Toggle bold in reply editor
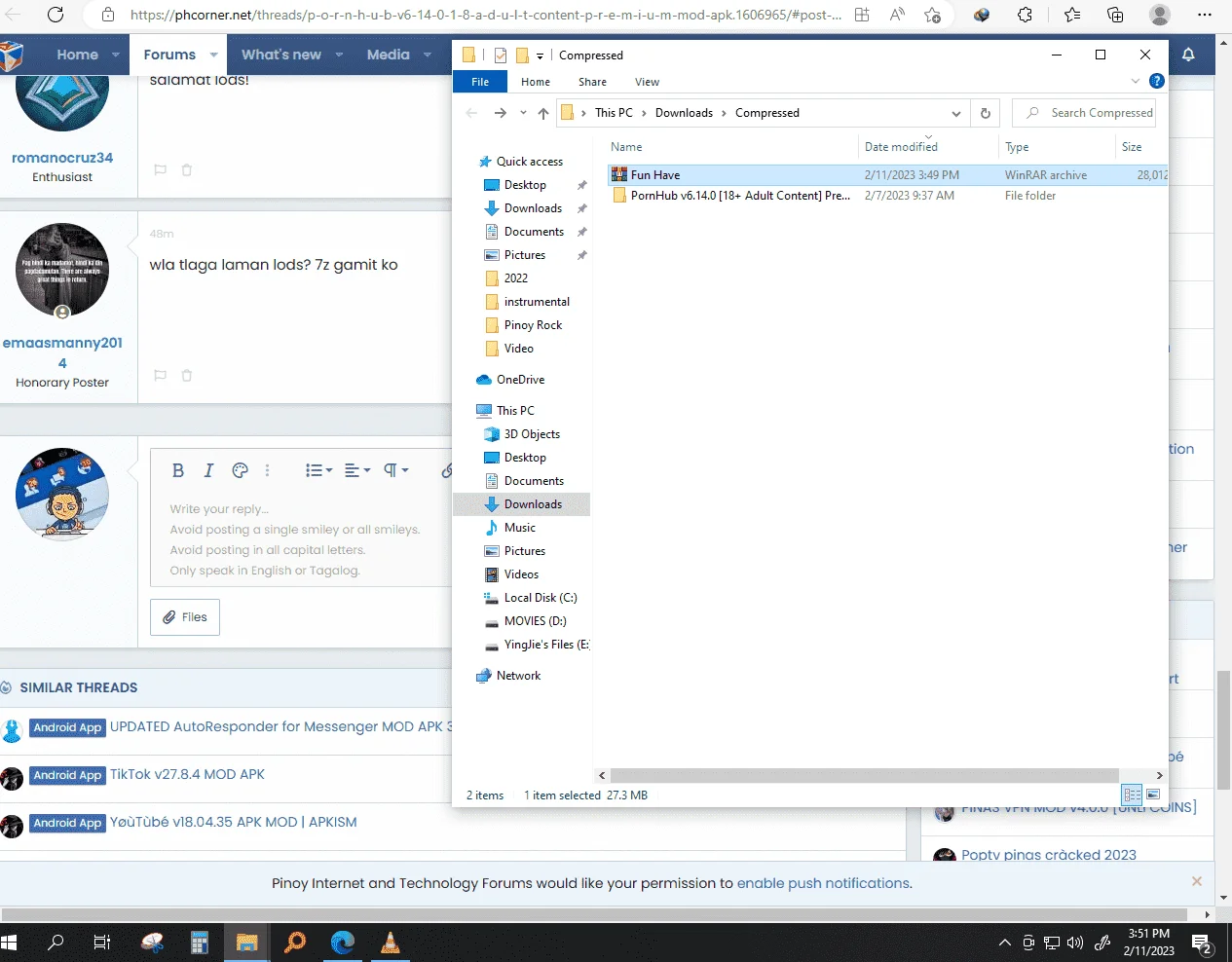Viewport: 1232px width, 962px height. pos(177,470)
